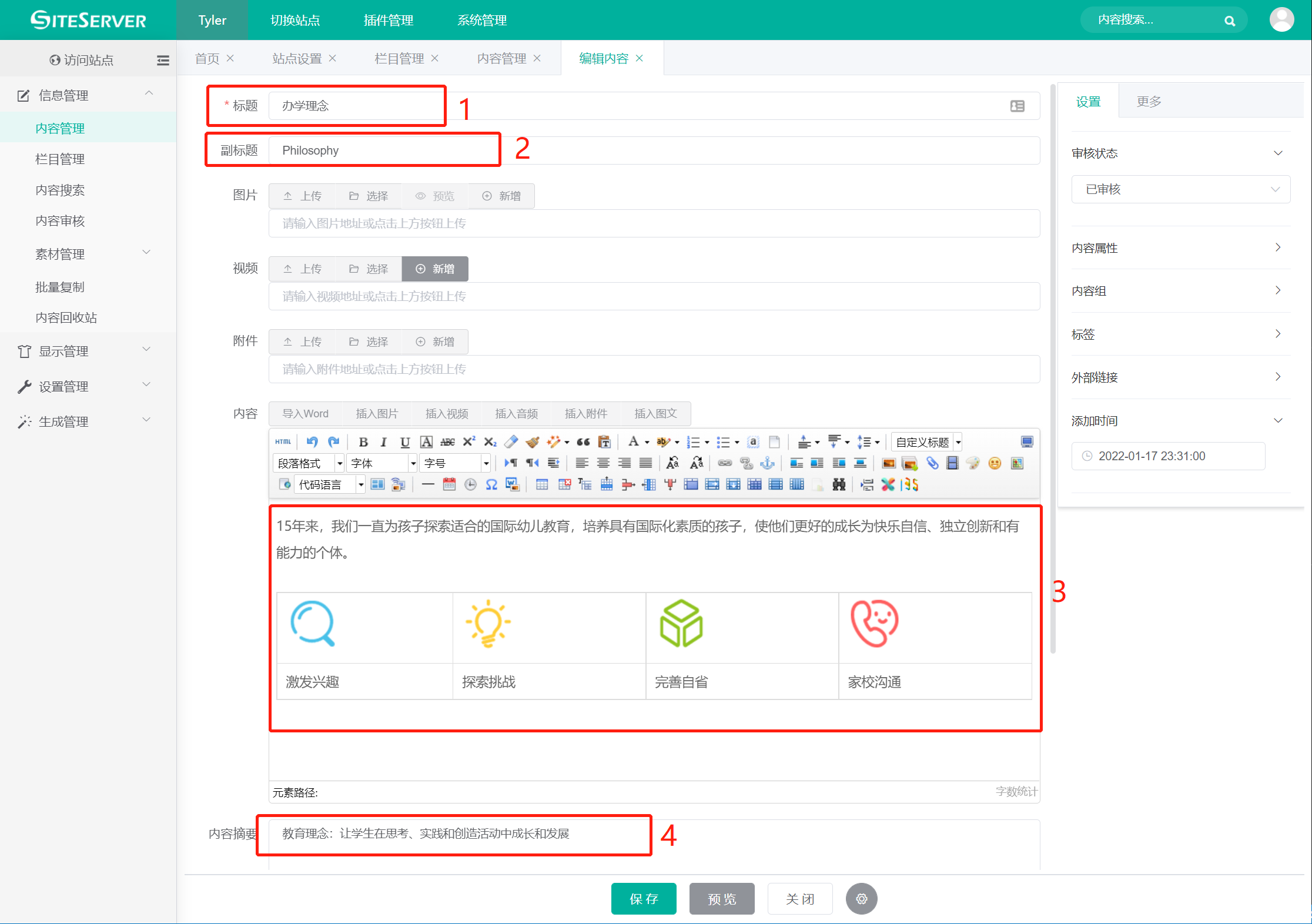The image size is (1312, 924).
Task: Toggle the left sidebar collapse icon
Action: (163, 60)
